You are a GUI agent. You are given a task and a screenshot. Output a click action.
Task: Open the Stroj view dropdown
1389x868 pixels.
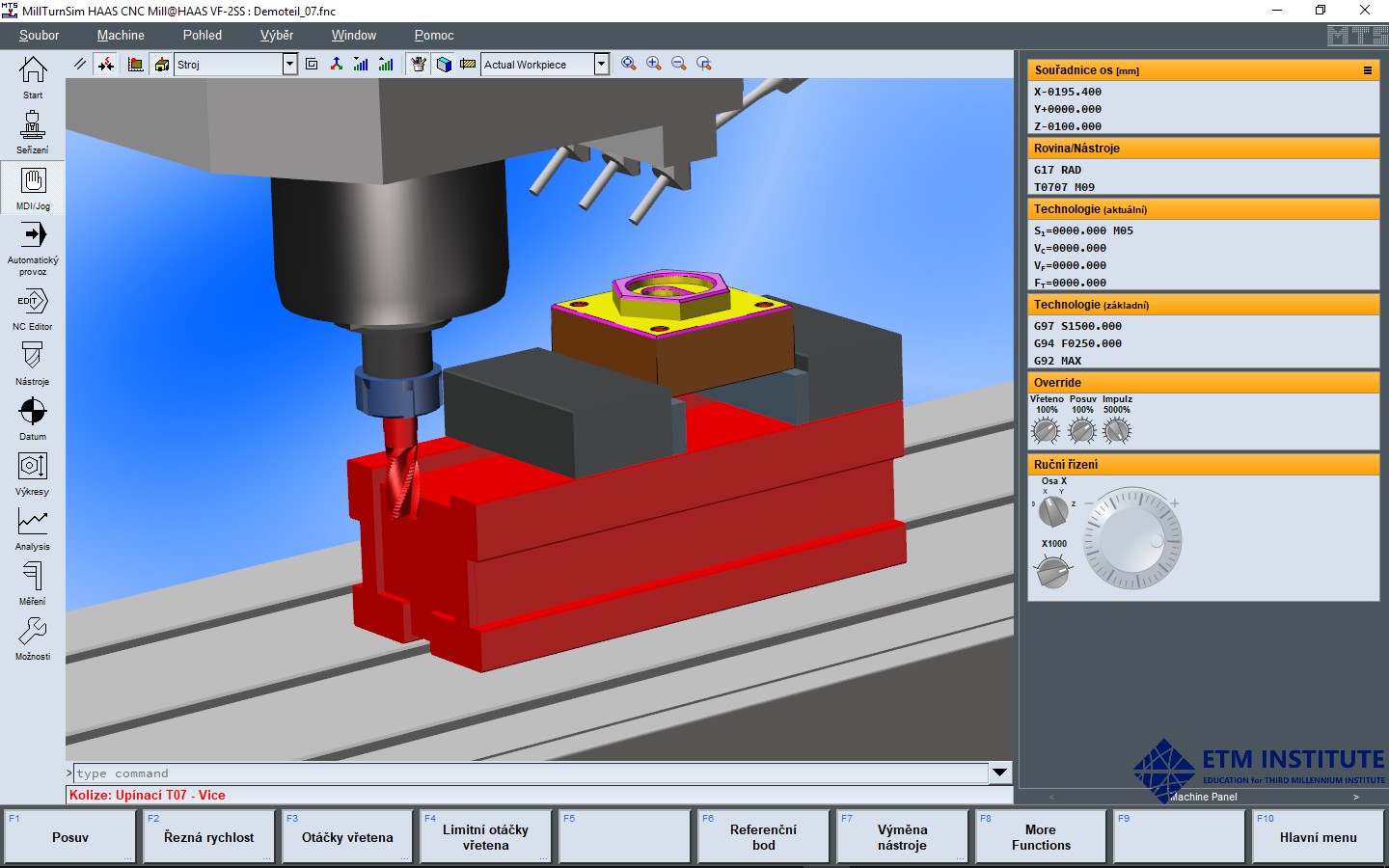(289, 64)
